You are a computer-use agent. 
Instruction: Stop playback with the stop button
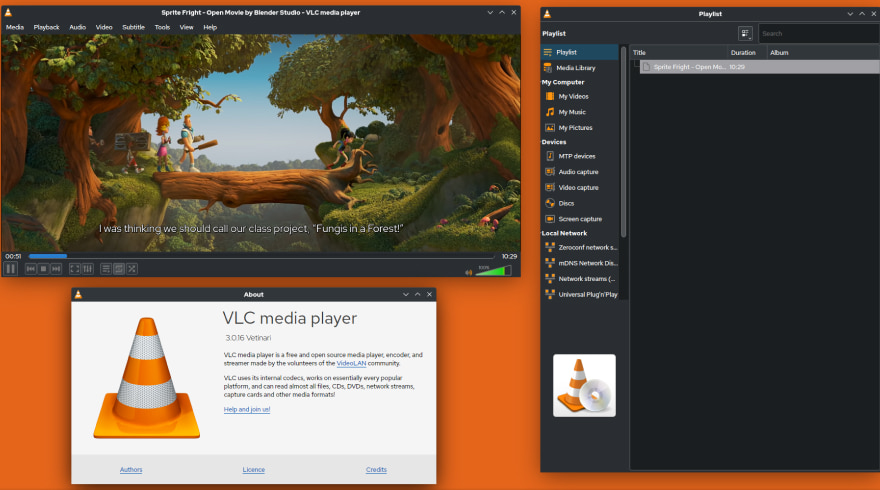(43, 269)
